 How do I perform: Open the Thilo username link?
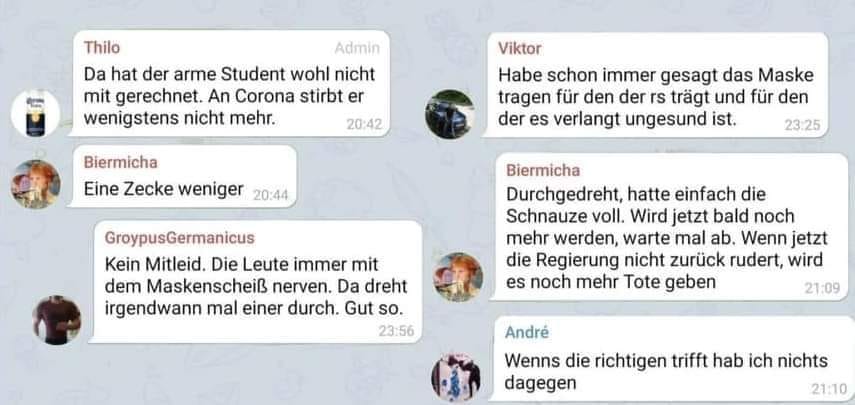101,48
